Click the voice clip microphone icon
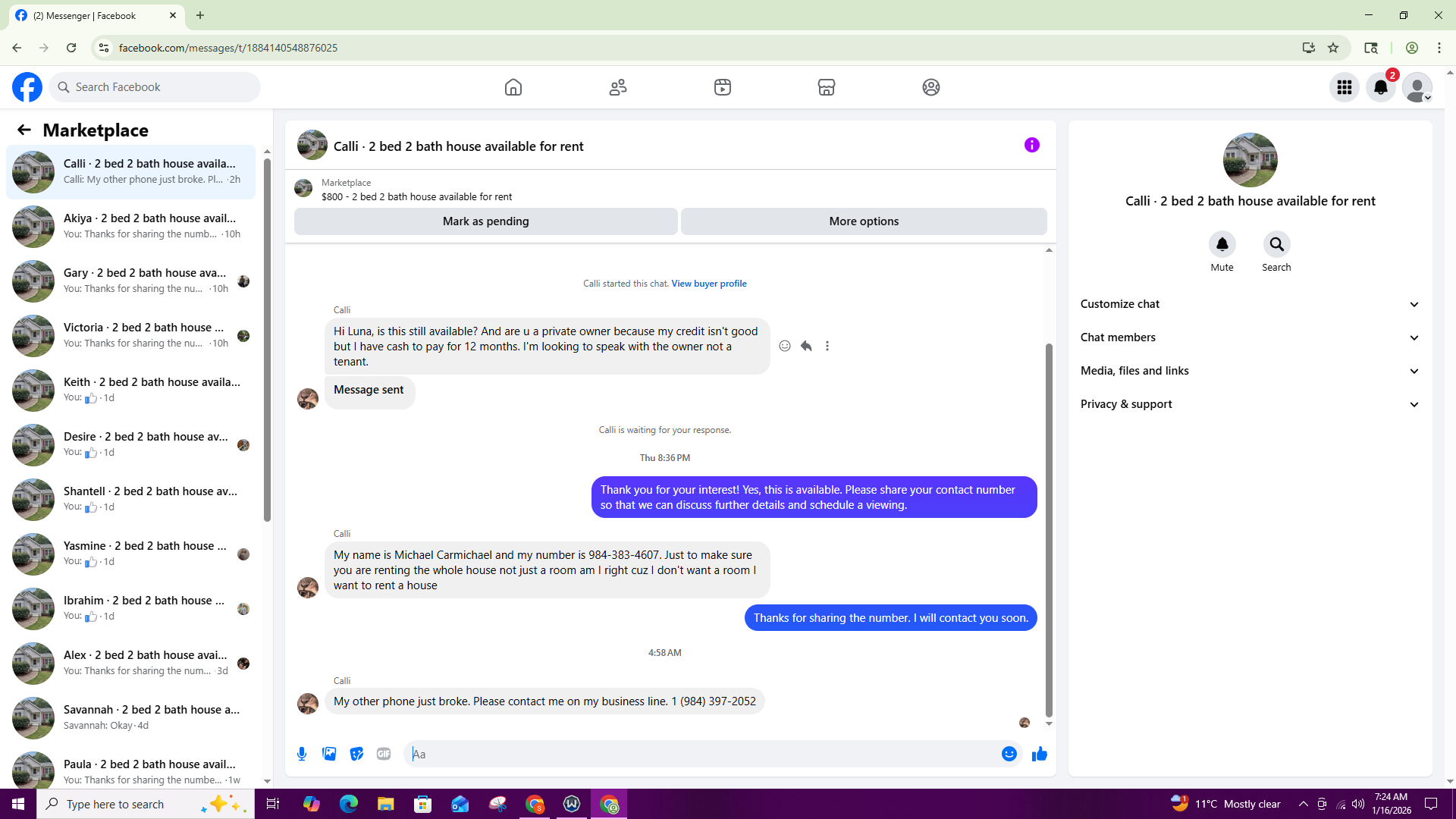 tap(302, 754)
